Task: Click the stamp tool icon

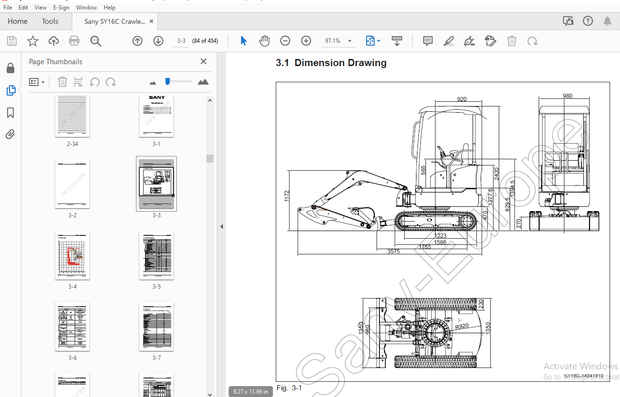Action: tap(490, 41)
